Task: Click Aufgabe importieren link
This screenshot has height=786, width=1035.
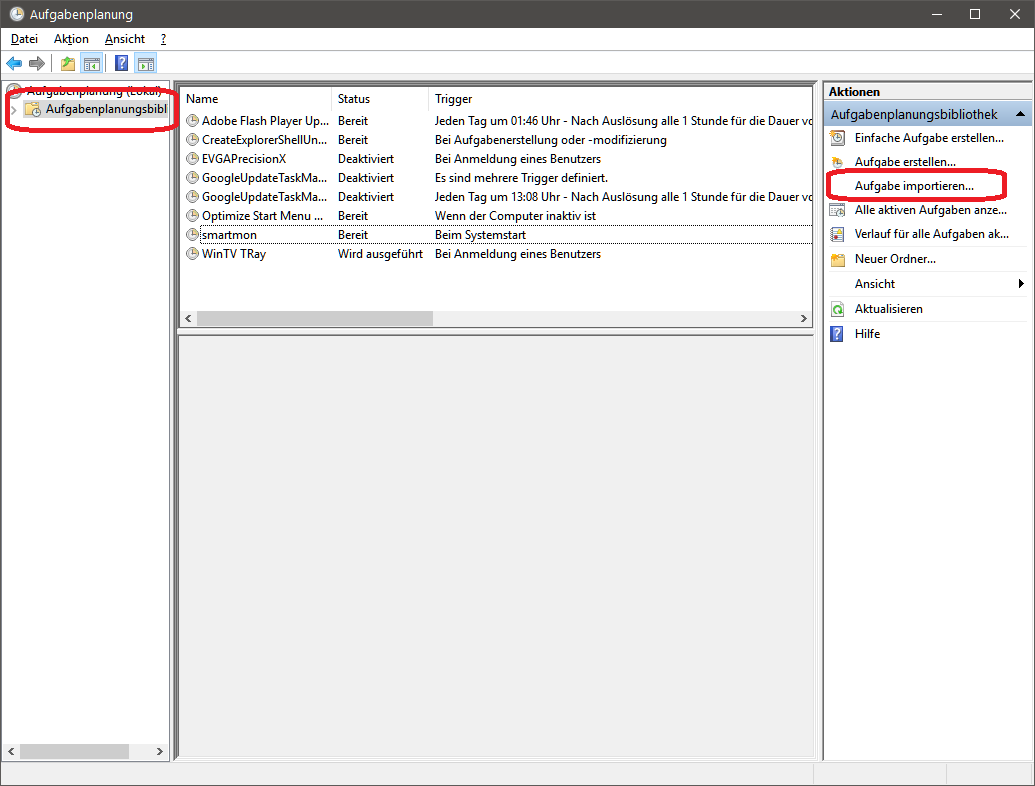Action: pos(913,186)
